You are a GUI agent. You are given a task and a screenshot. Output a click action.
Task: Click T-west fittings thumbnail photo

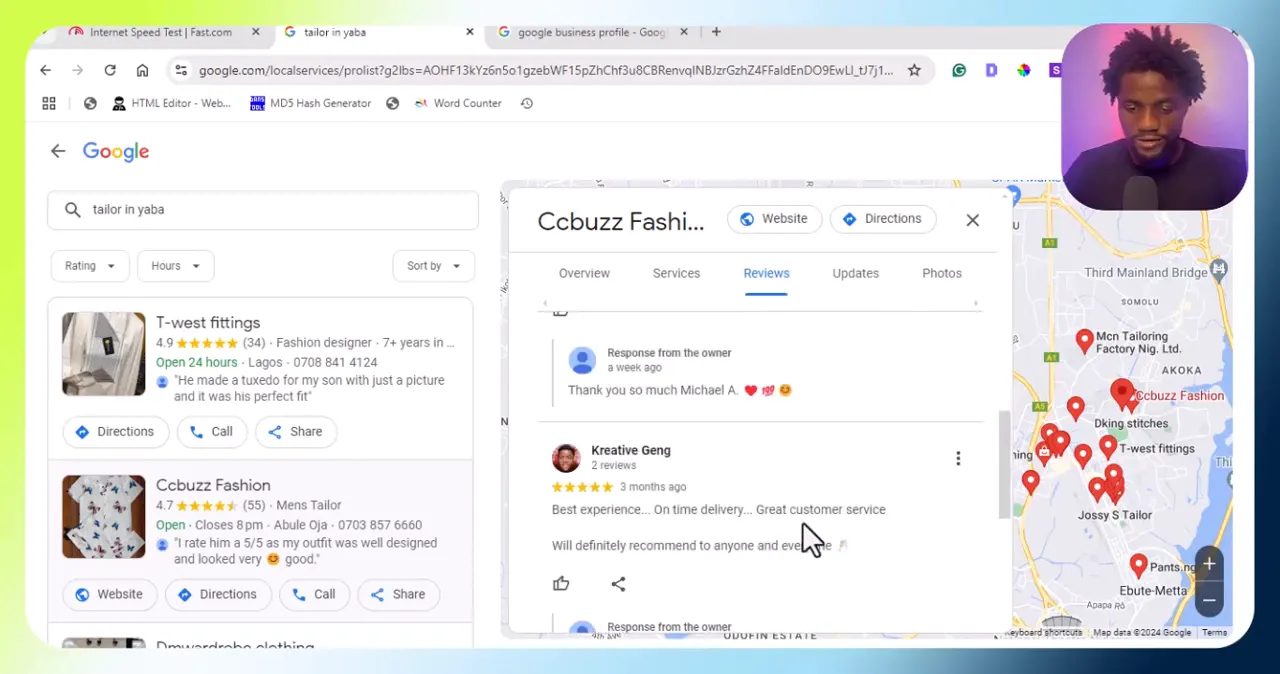(103, 354)
